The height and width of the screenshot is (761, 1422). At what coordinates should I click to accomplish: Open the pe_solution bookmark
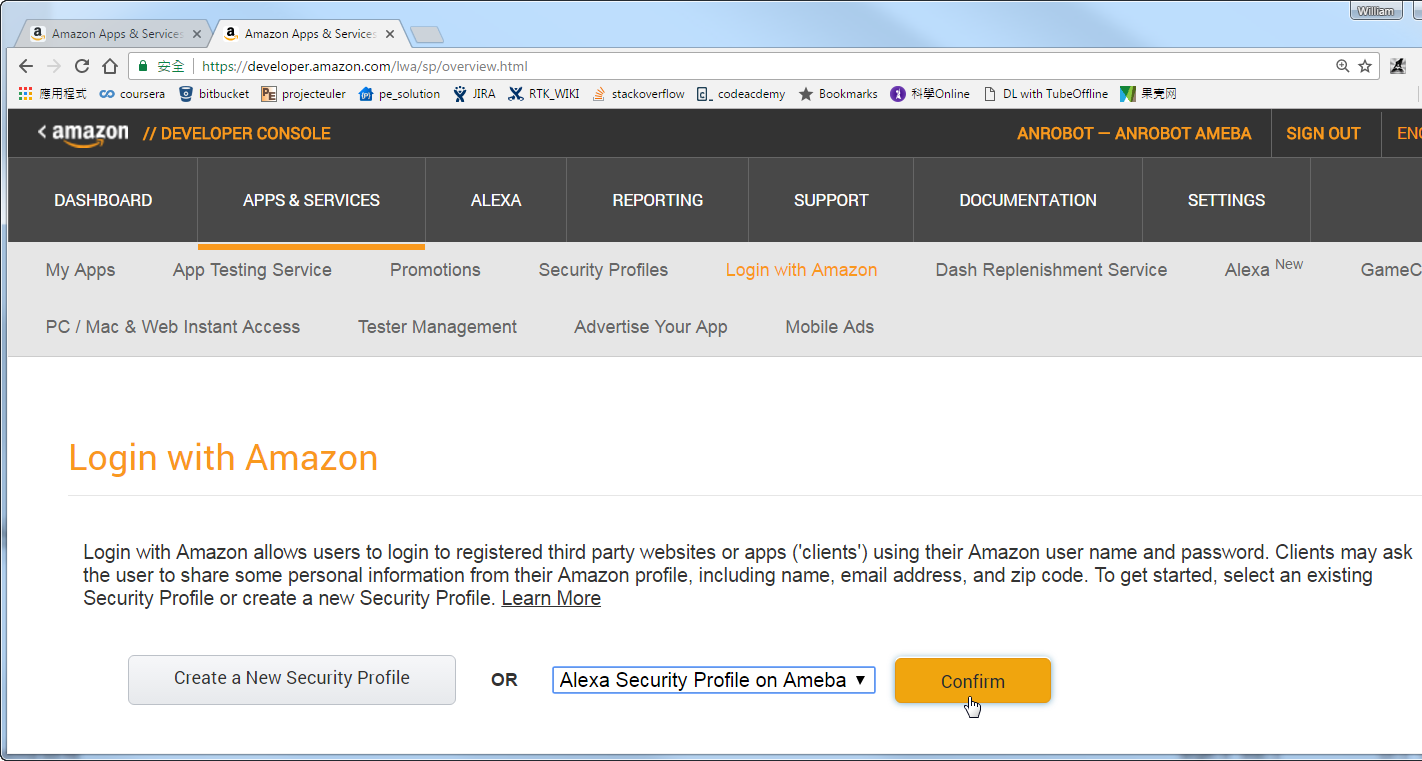coord(399,94)
